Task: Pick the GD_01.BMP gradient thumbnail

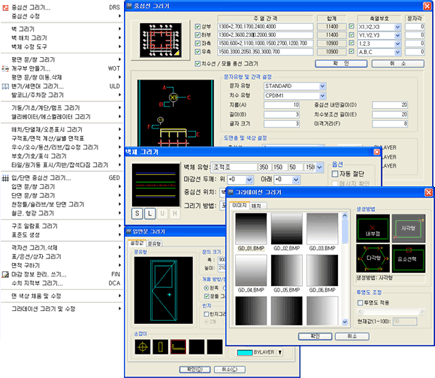Action: [251, 229]
